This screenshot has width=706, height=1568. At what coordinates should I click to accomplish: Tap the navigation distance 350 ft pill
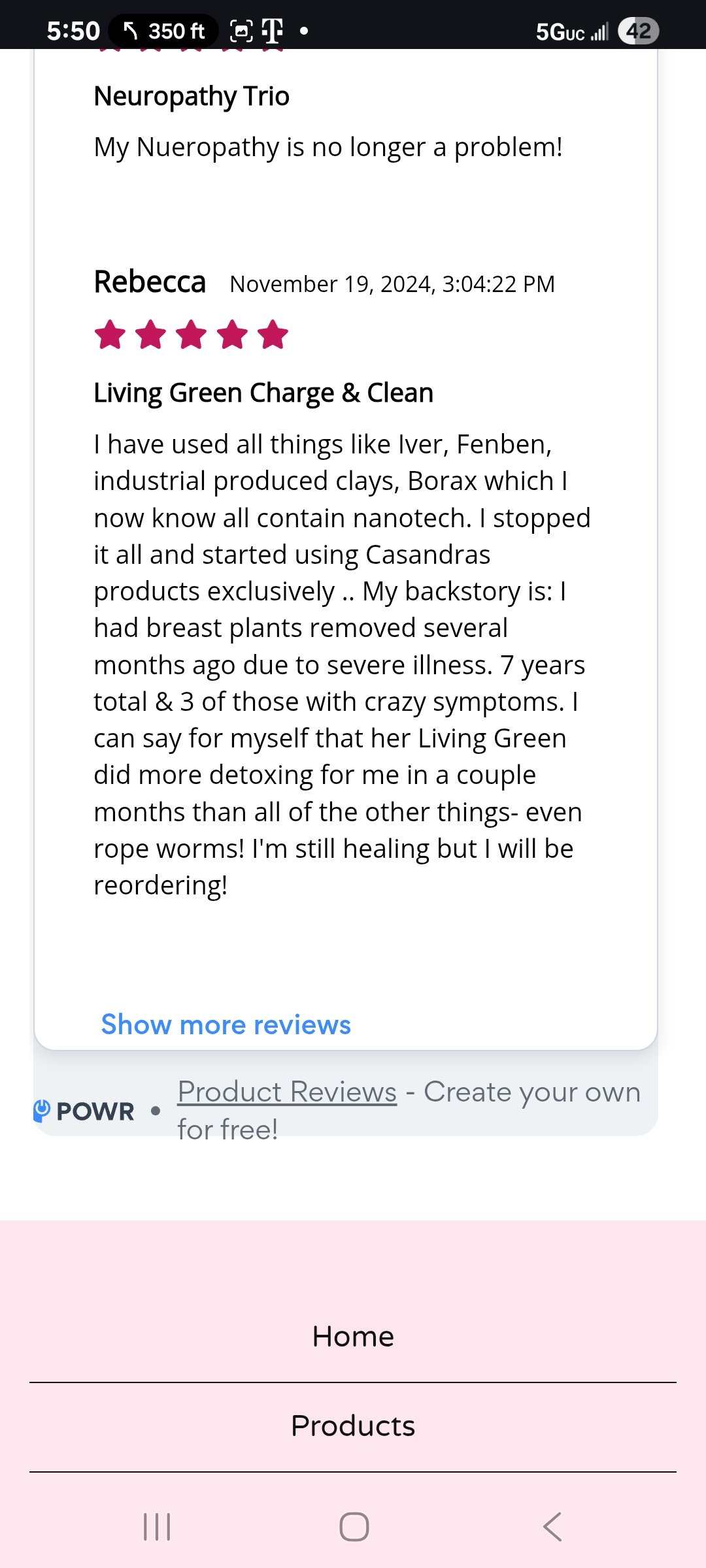(x=163, y=31)
